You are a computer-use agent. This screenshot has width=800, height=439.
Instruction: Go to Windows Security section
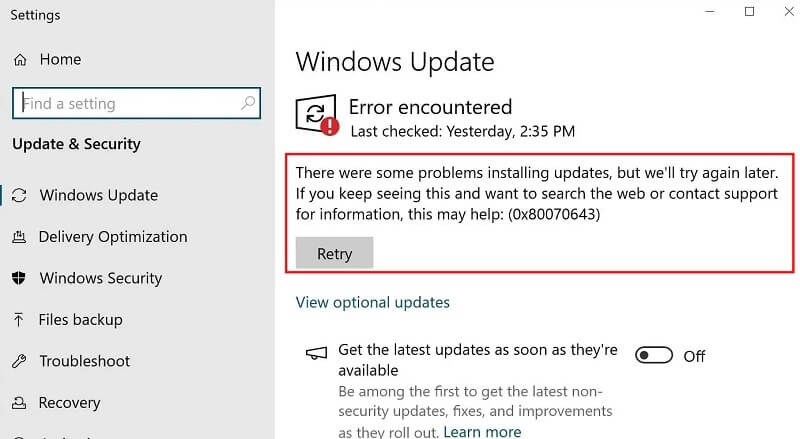(x=100, y=278)
